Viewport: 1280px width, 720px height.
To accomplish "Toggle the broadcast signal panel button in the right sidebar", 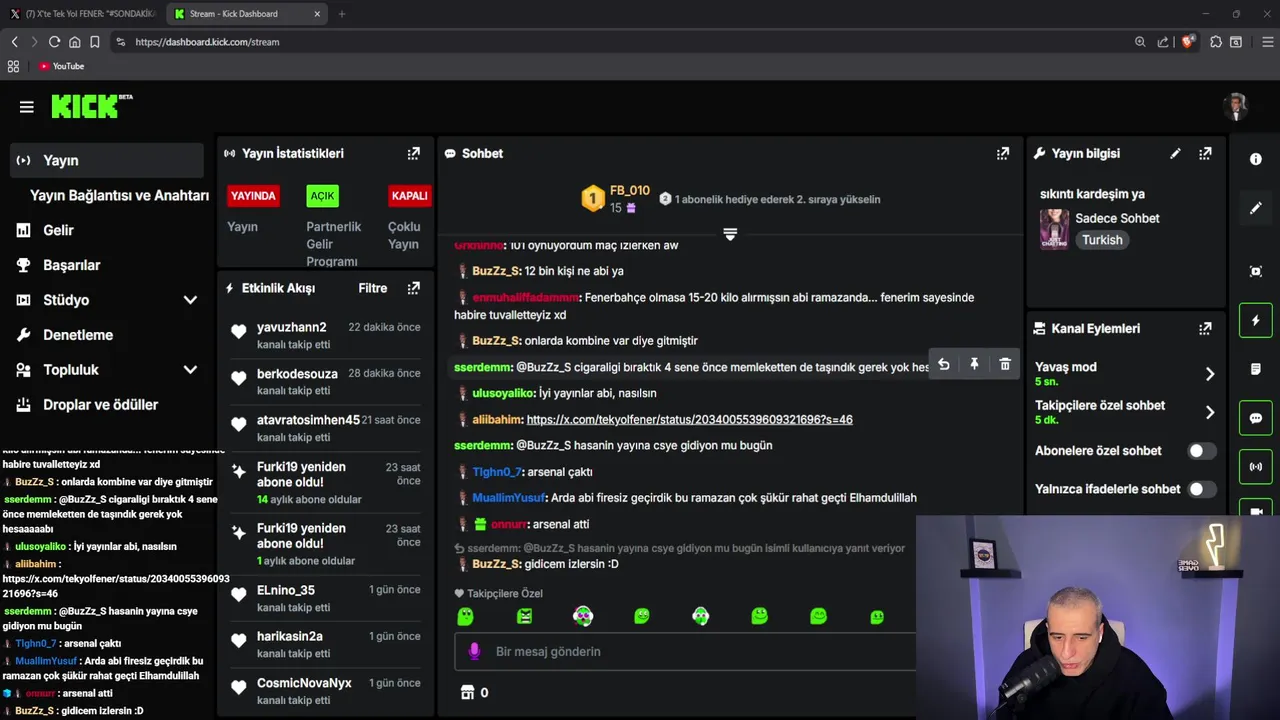I will 1256,467.
